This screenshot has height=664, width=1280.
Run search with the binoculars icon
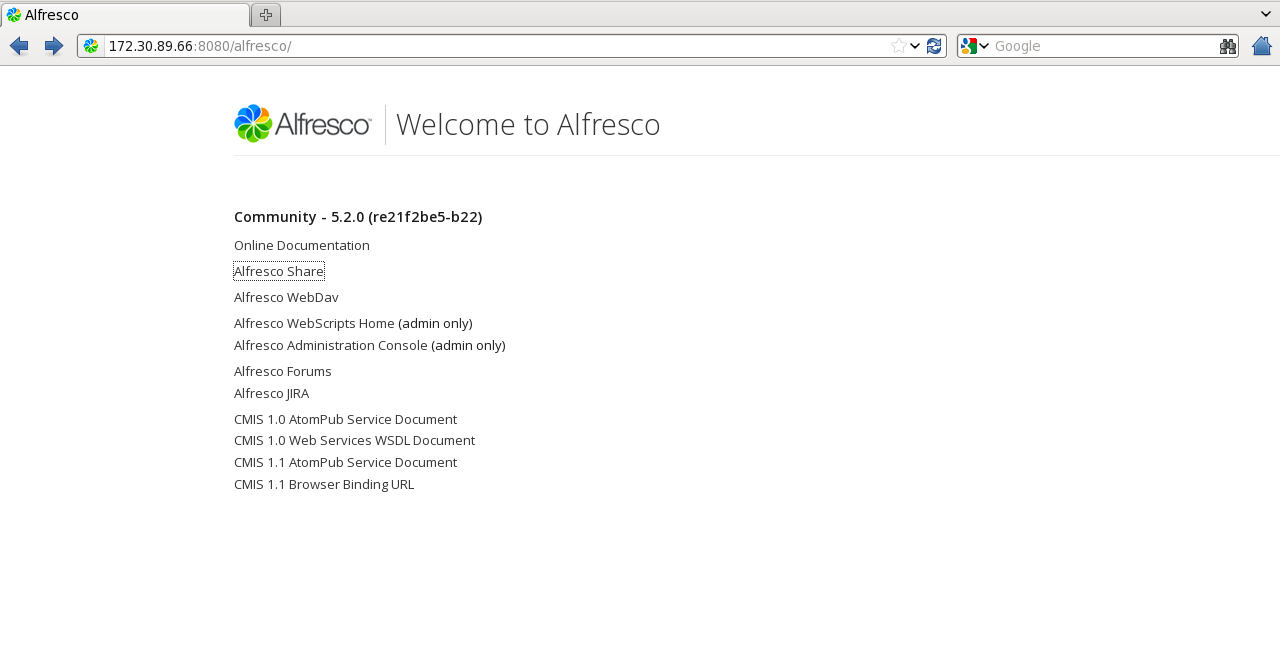point(1228,46)
